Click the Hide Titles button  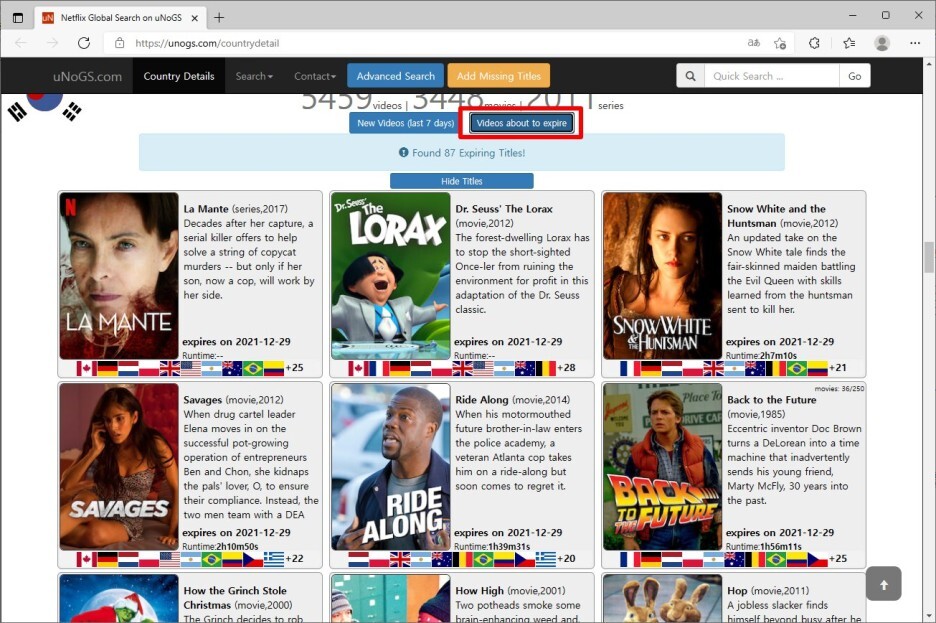tap(461, 181)
